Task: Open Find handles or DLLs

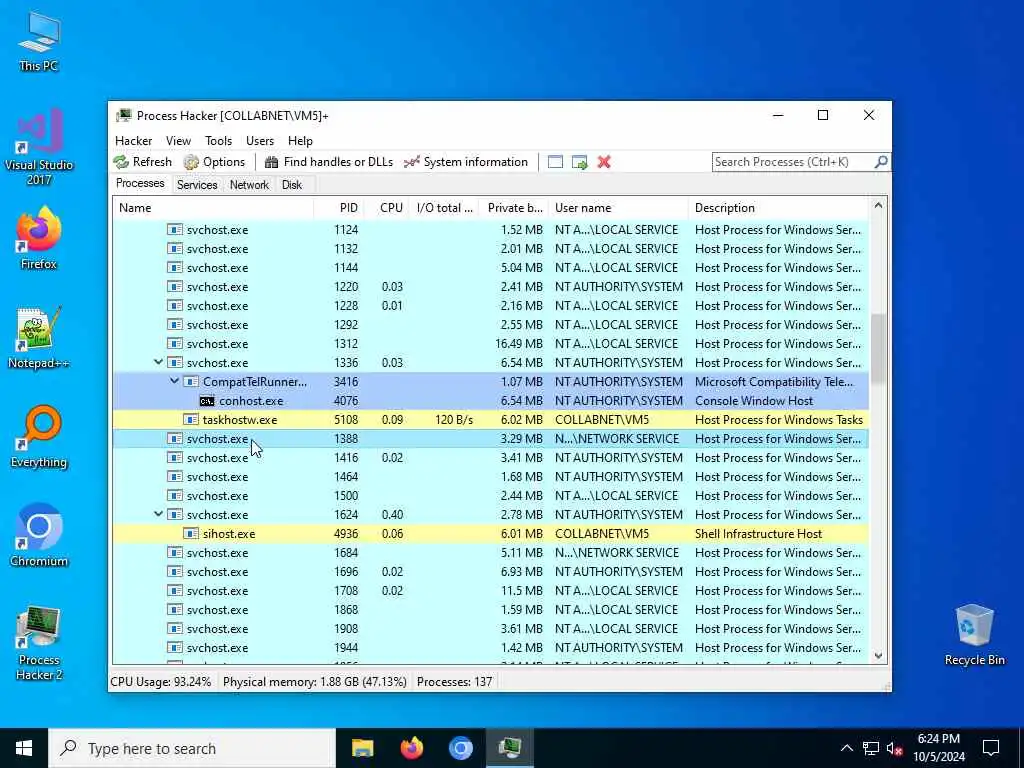Action: tap(328, 162)
